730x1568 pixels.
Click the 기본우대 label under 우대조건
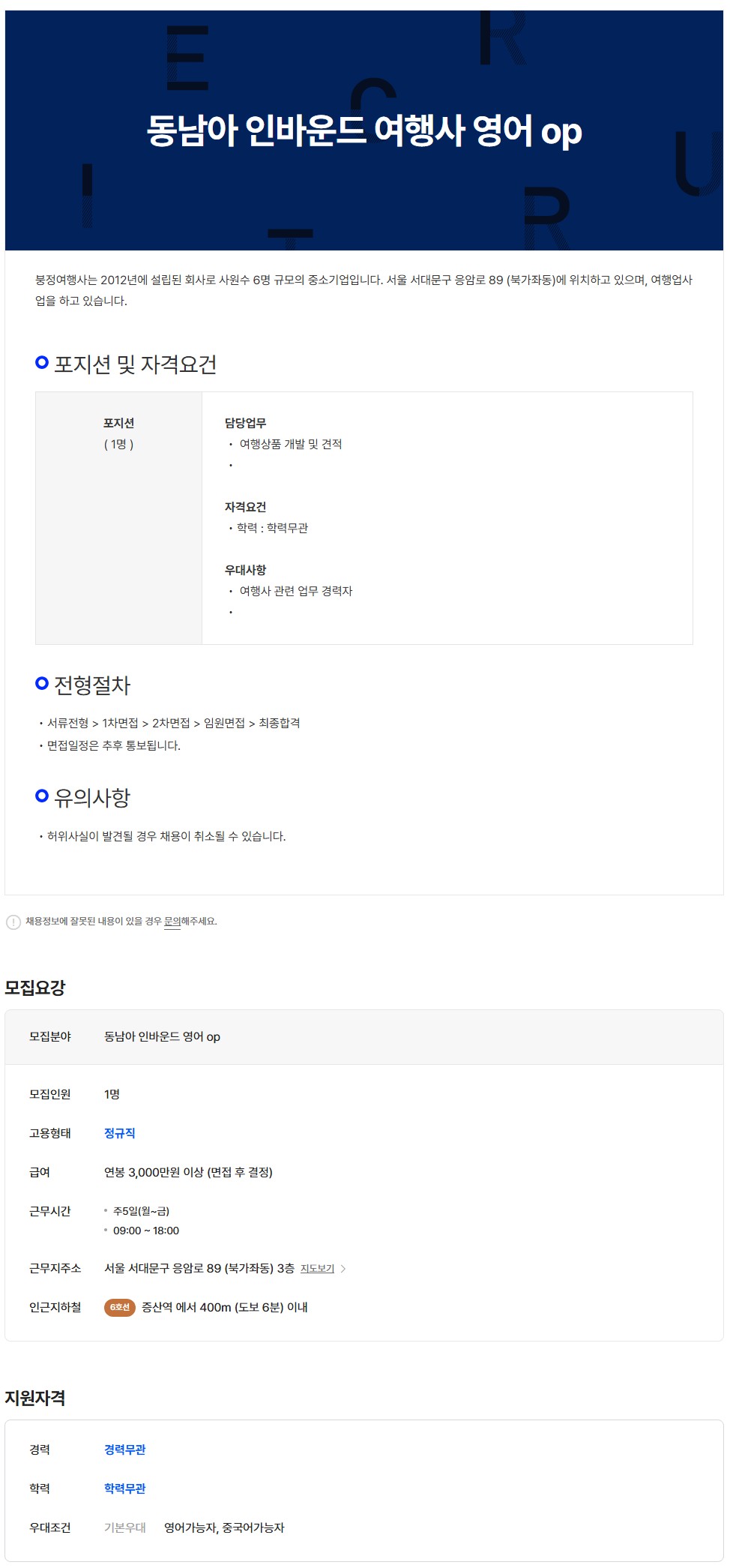point(125,1528)
